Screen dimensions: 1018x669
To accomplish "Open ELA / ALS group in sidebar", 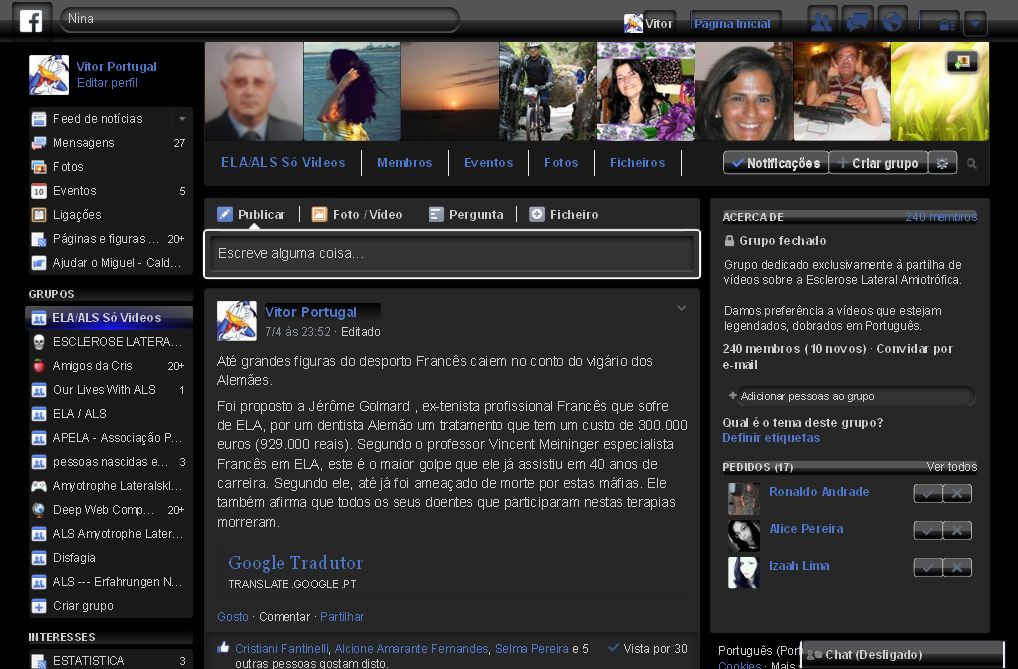I will coord(110,414).
